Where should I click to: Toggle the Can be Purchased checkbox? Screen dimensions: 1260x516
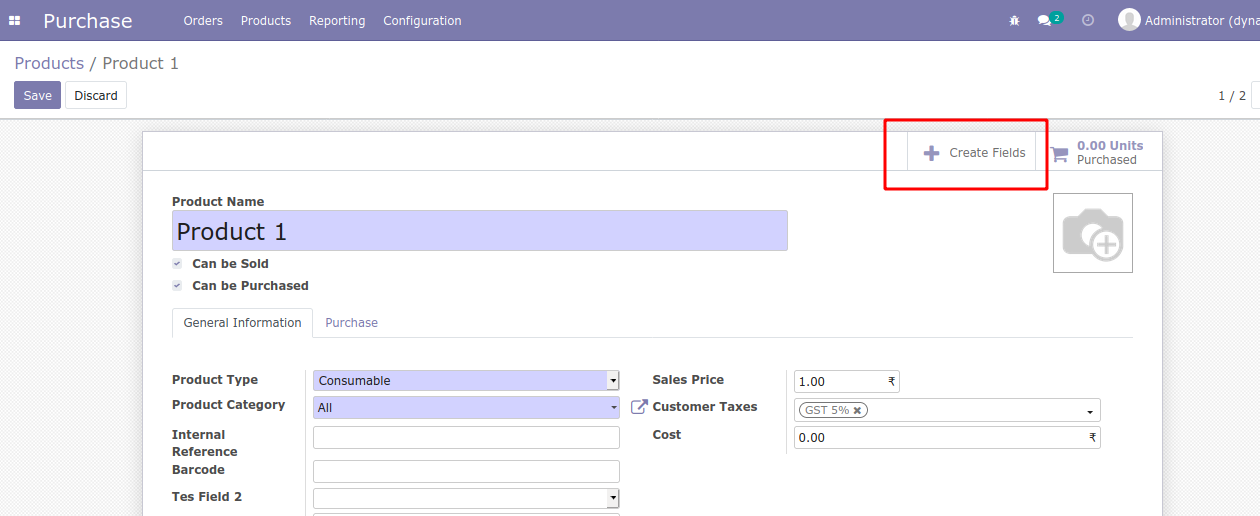pyautogui.click(x=177, y=286)
